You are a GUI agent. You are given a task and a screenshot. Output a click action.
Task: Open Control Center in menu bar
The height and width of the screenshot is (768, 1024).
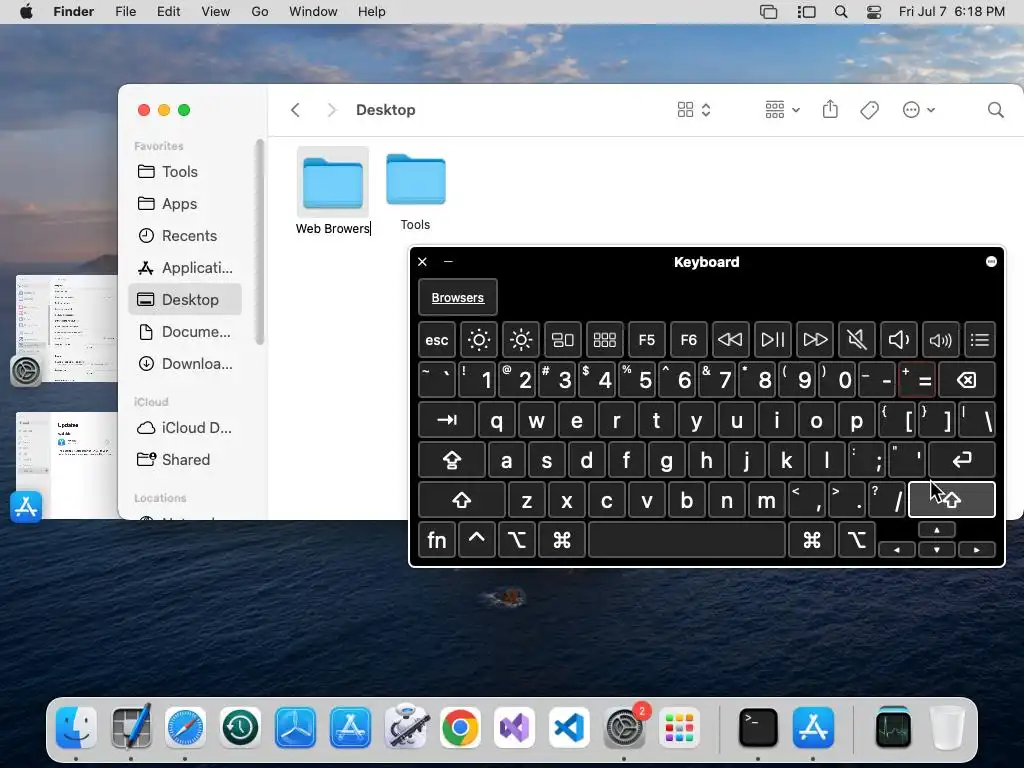pyautogui.click(x=873, y=12)
